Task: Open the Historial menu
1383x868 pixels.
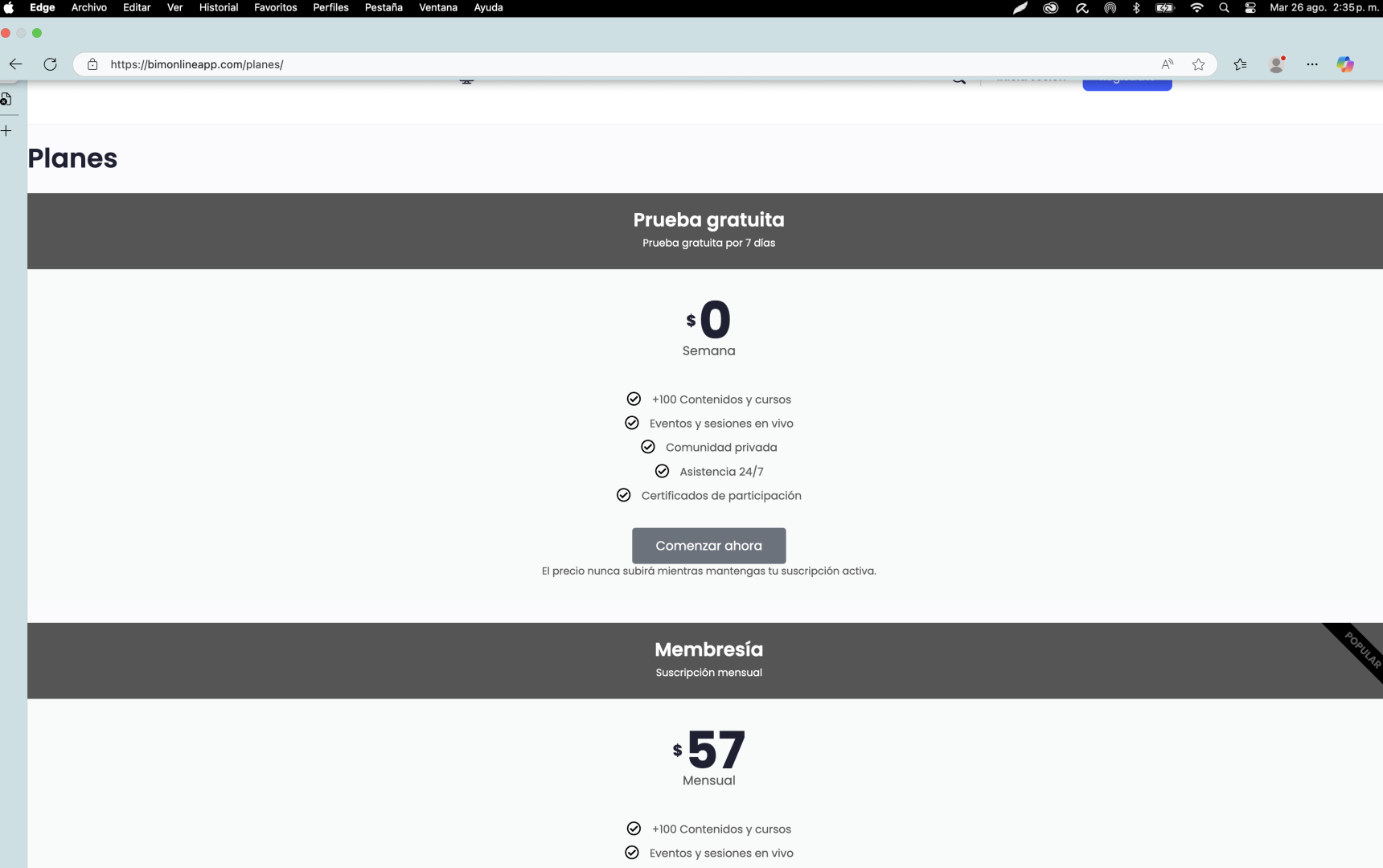Action: [x=218, y=8]
